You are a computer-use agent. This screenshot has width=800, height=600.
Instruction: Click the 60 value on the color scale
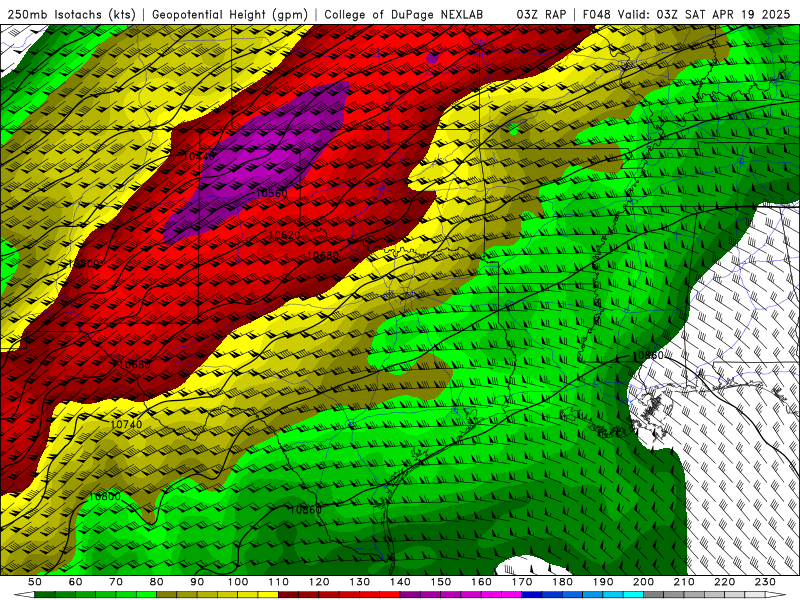[76, 582]
